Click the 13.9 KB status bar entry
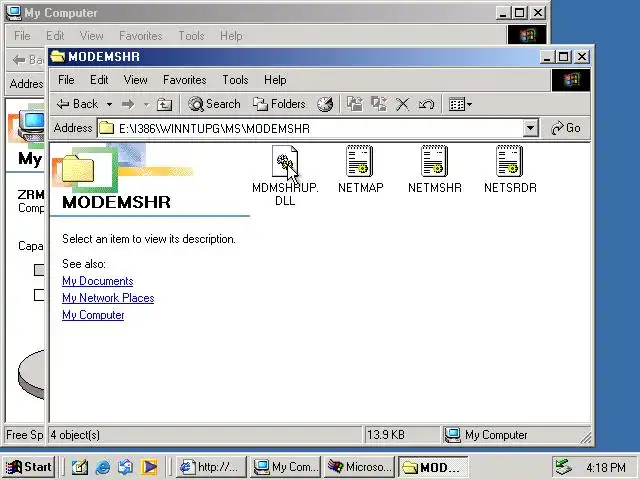 (386, 435)
